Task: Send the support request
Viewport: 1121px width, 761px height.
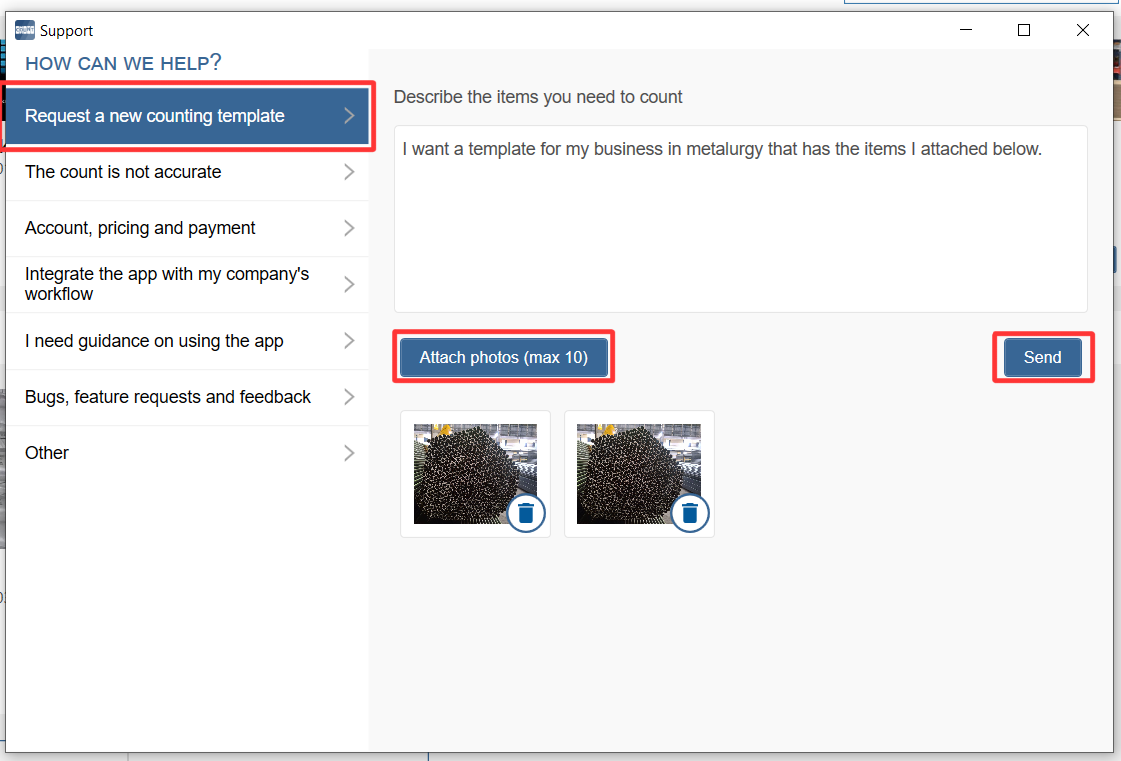Action: pyautogui.click(x=1042, y=357)
